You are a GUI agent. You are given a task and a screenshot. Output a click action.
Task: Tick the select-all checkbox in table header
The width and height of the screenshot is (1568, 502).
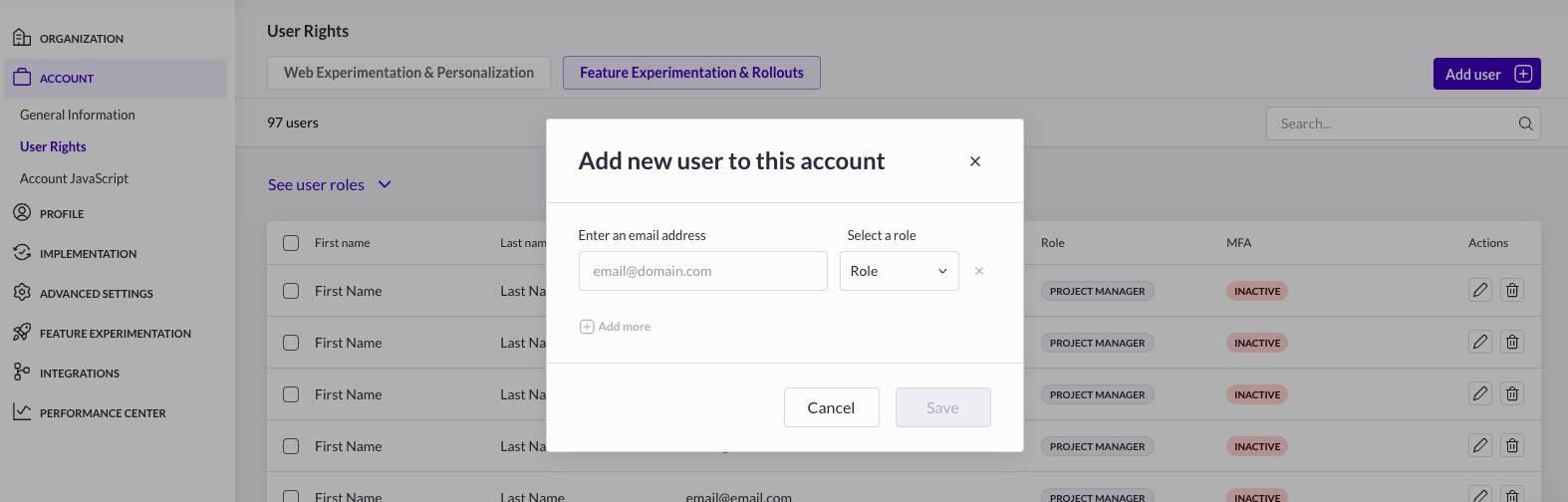(x=291, y=243)
